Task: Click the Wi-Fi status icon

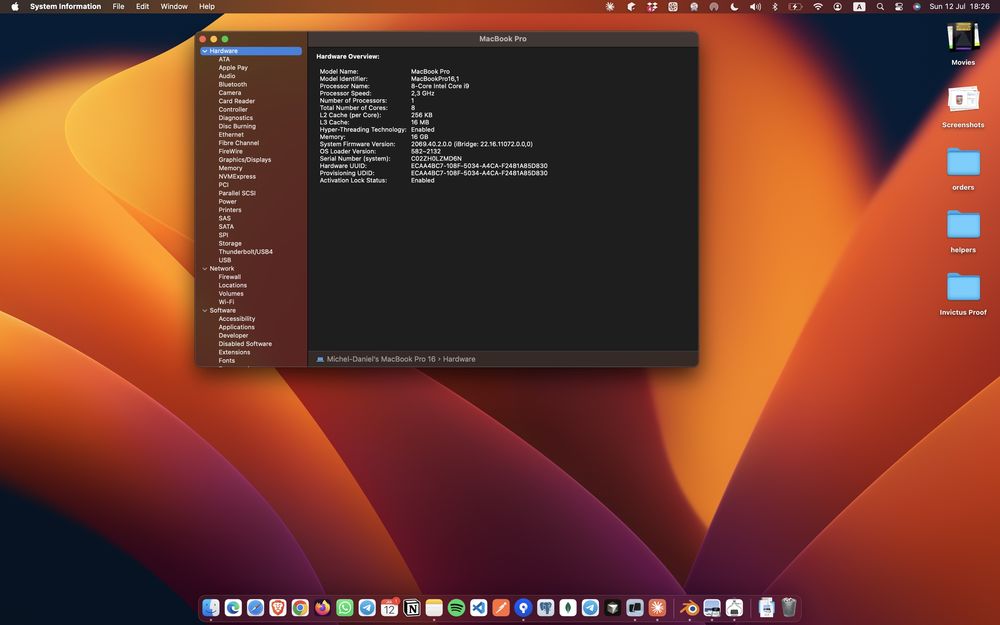Action: point(818,6)
